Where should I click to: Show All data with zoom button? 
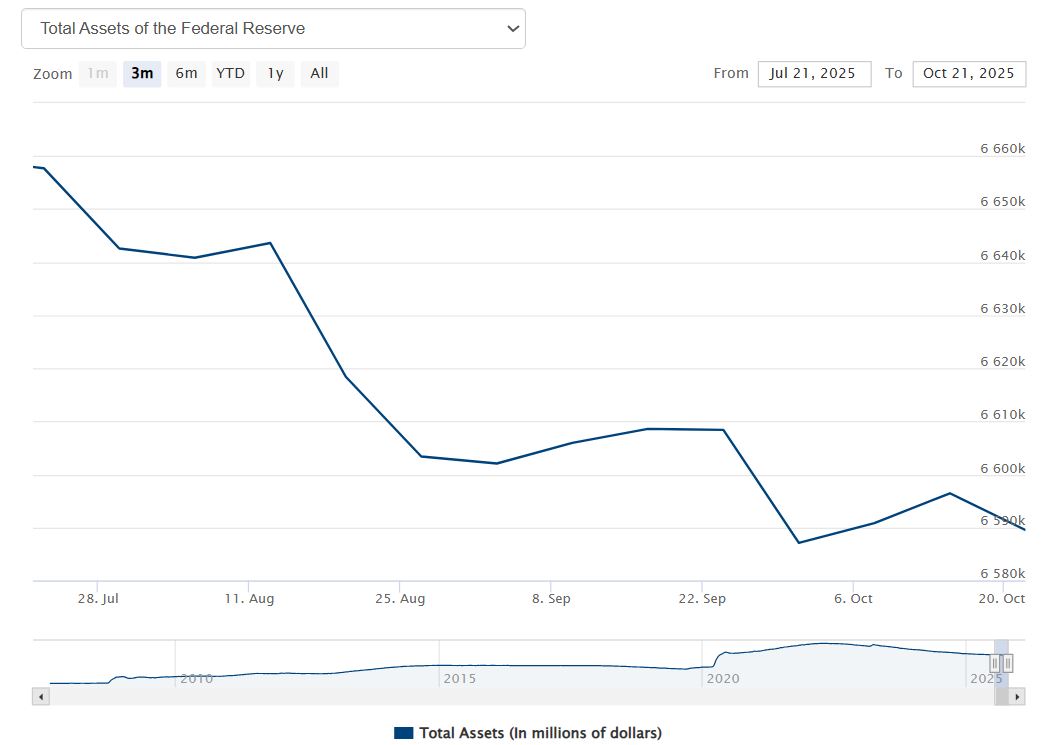(319, 73)
